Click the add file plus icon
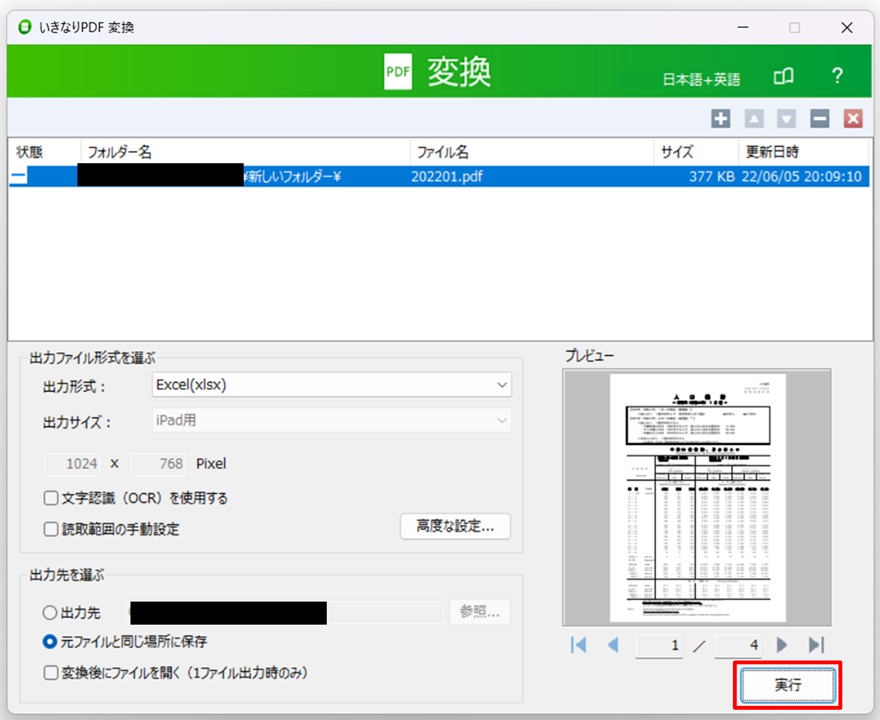This screenshot has width=880, height=720. pos(721,119)
